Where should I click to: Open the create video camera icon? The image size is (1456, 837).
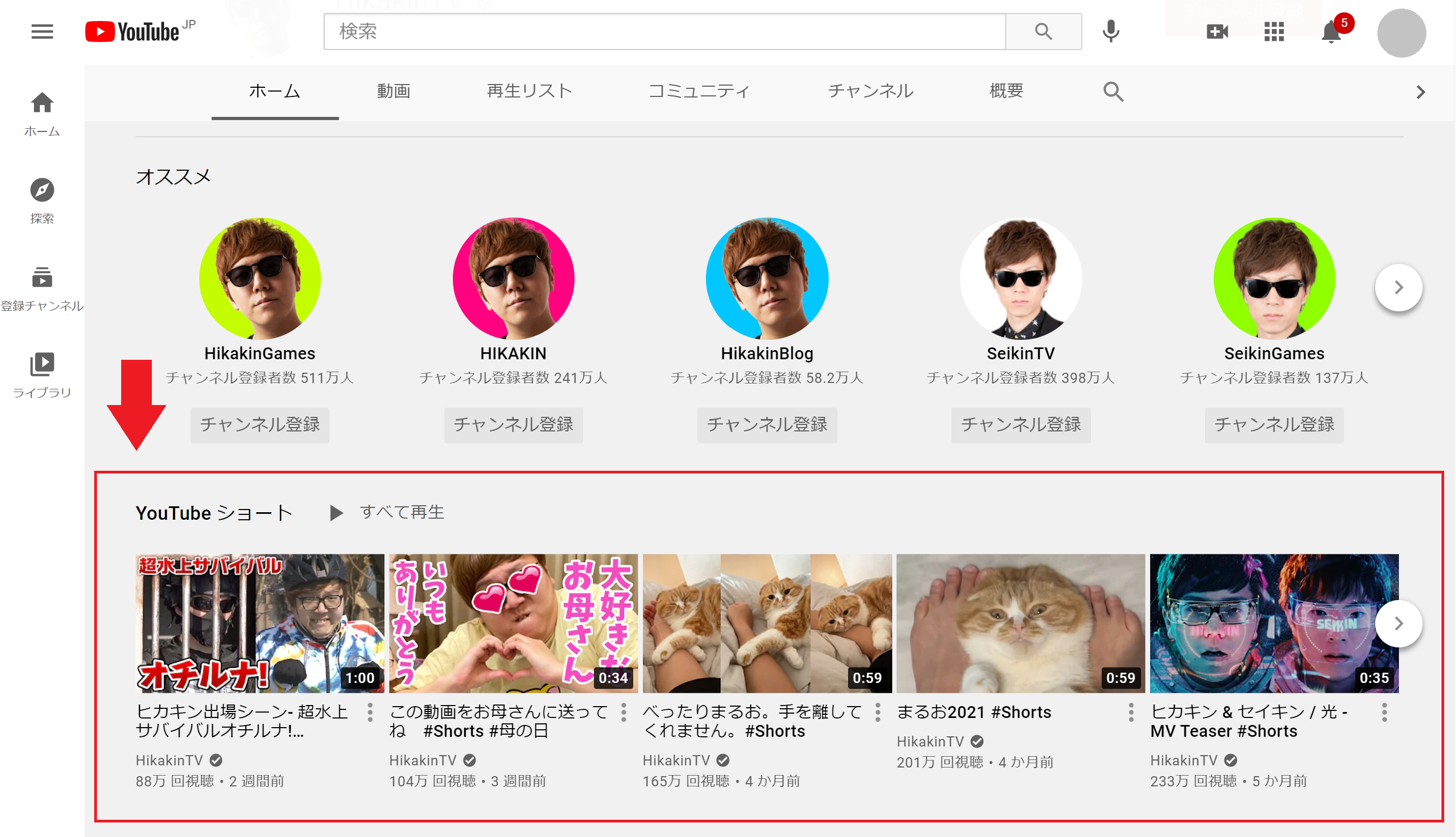(1217, 31)
